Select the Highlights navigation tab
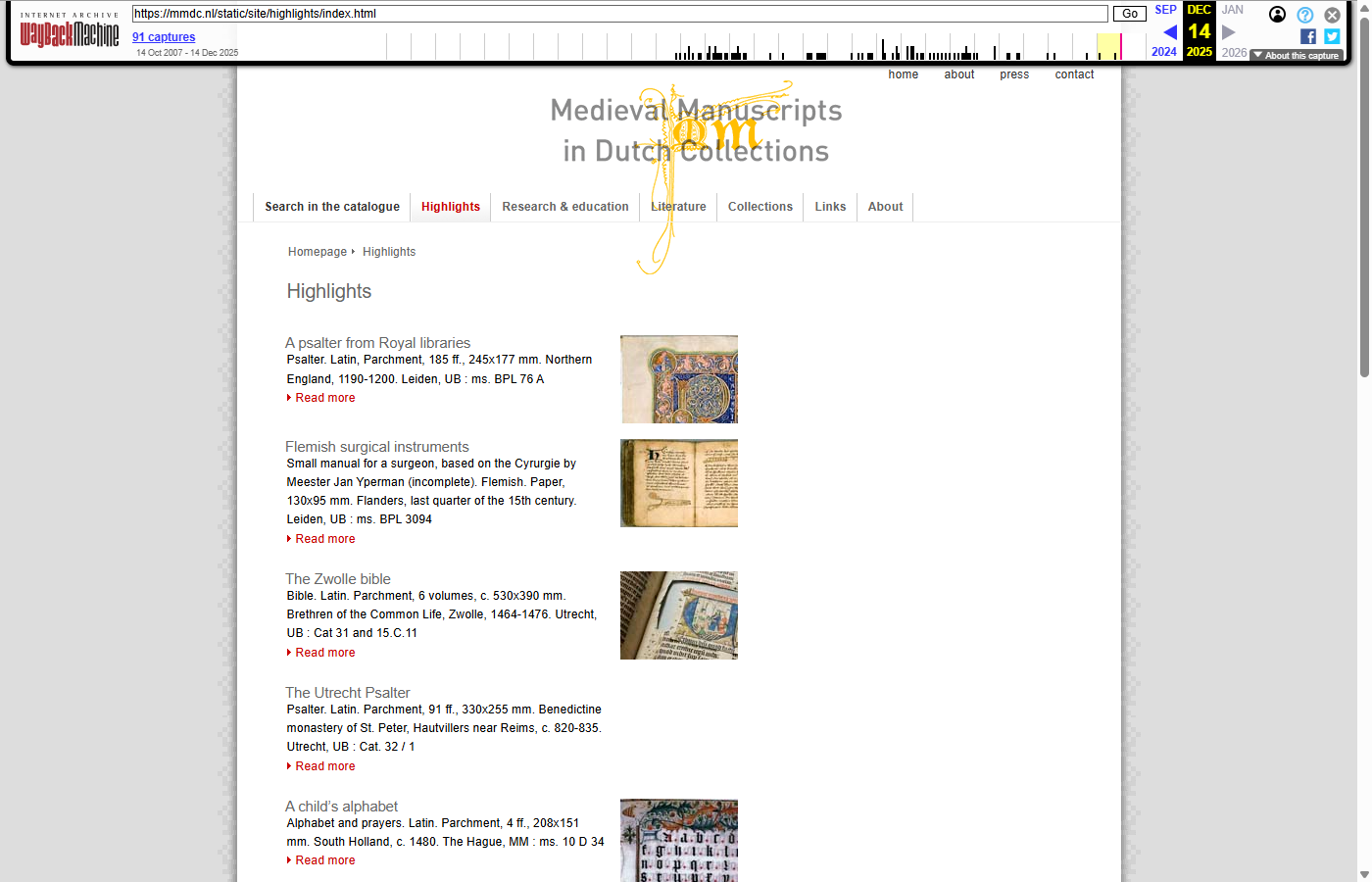Screen dimensions: 1372x882 tap(450, 207)
